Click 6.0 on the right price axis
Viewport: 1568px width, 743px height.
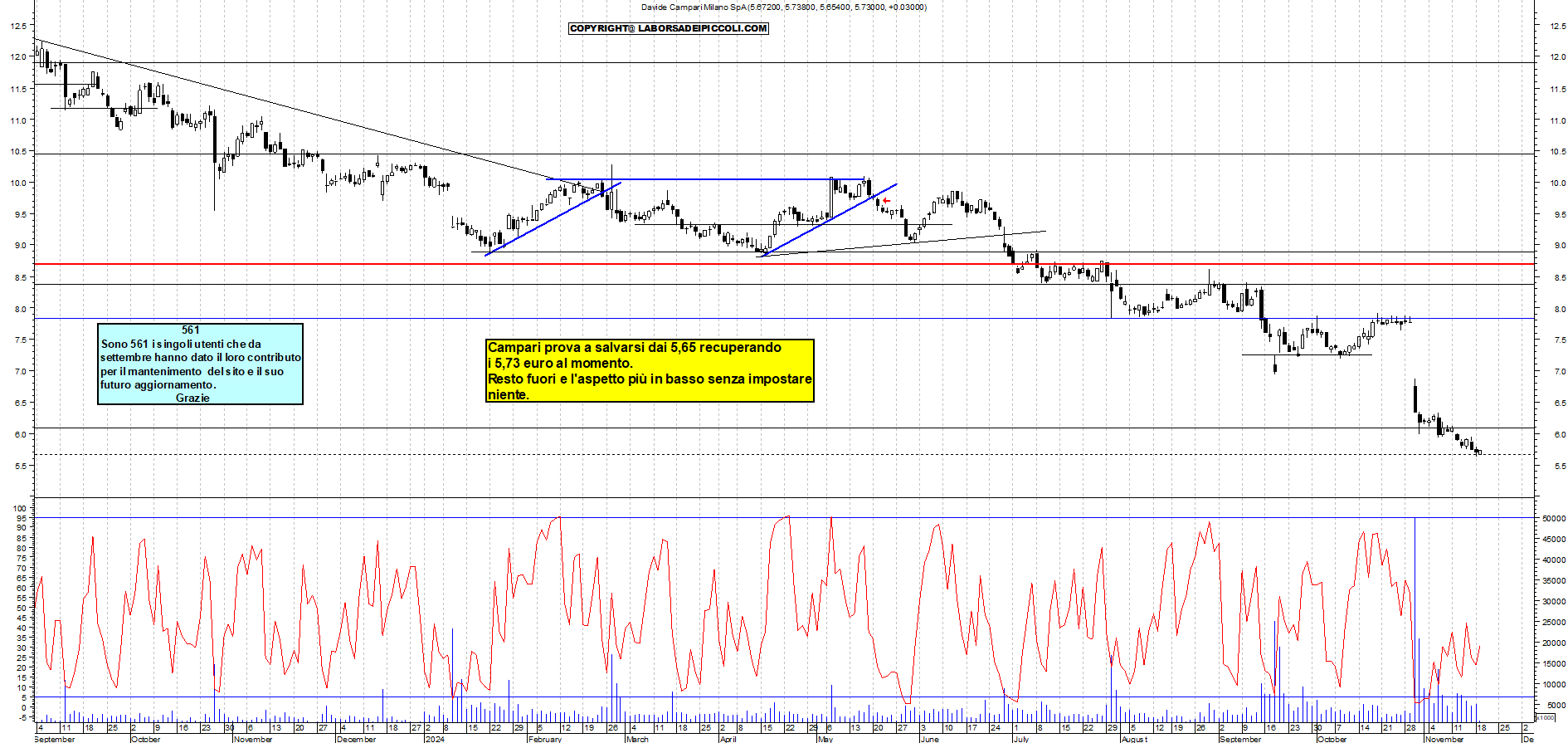(1559, 434)
